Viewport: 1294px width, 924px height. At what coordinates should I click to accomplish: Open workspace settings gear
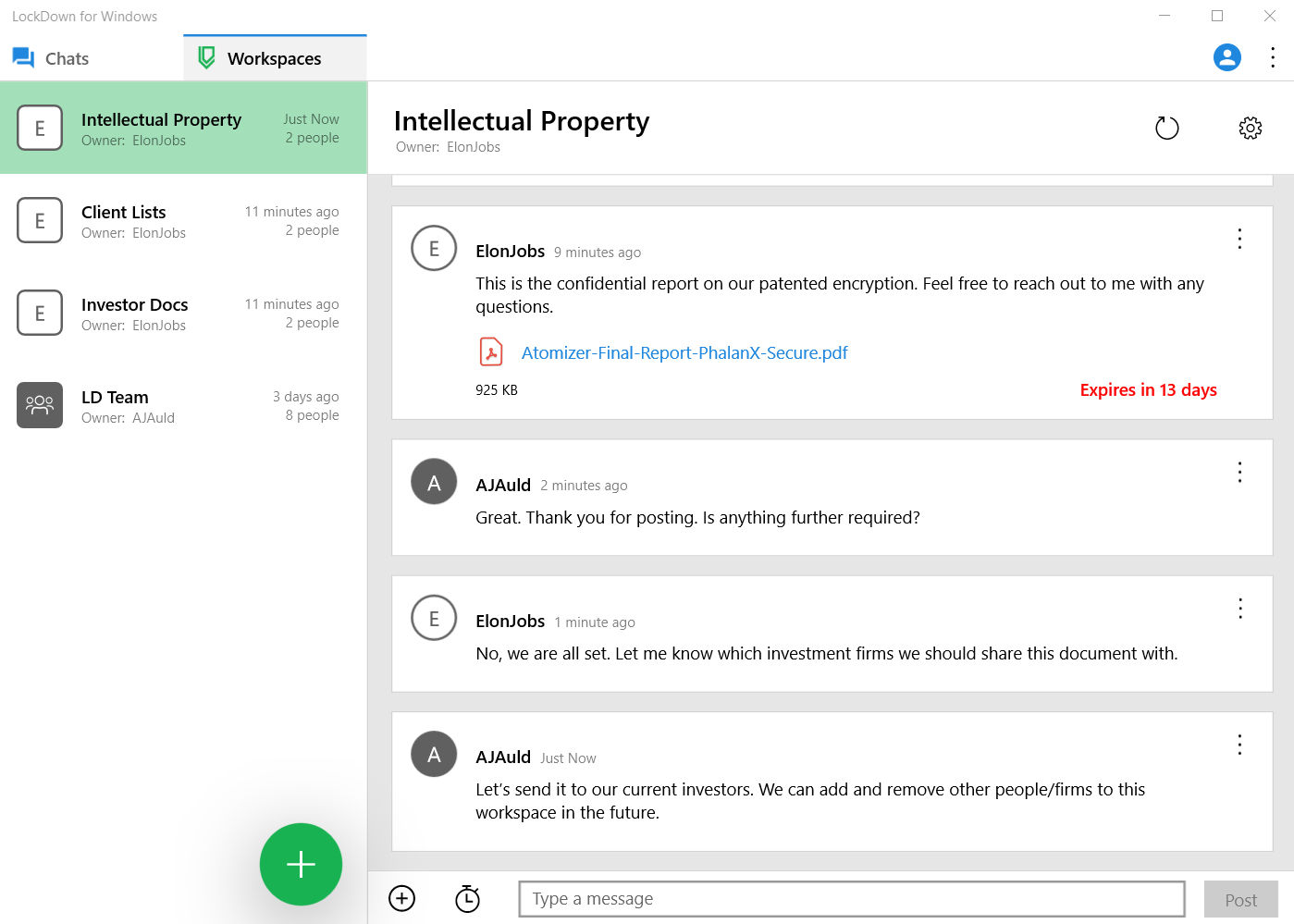(1250, 128)
